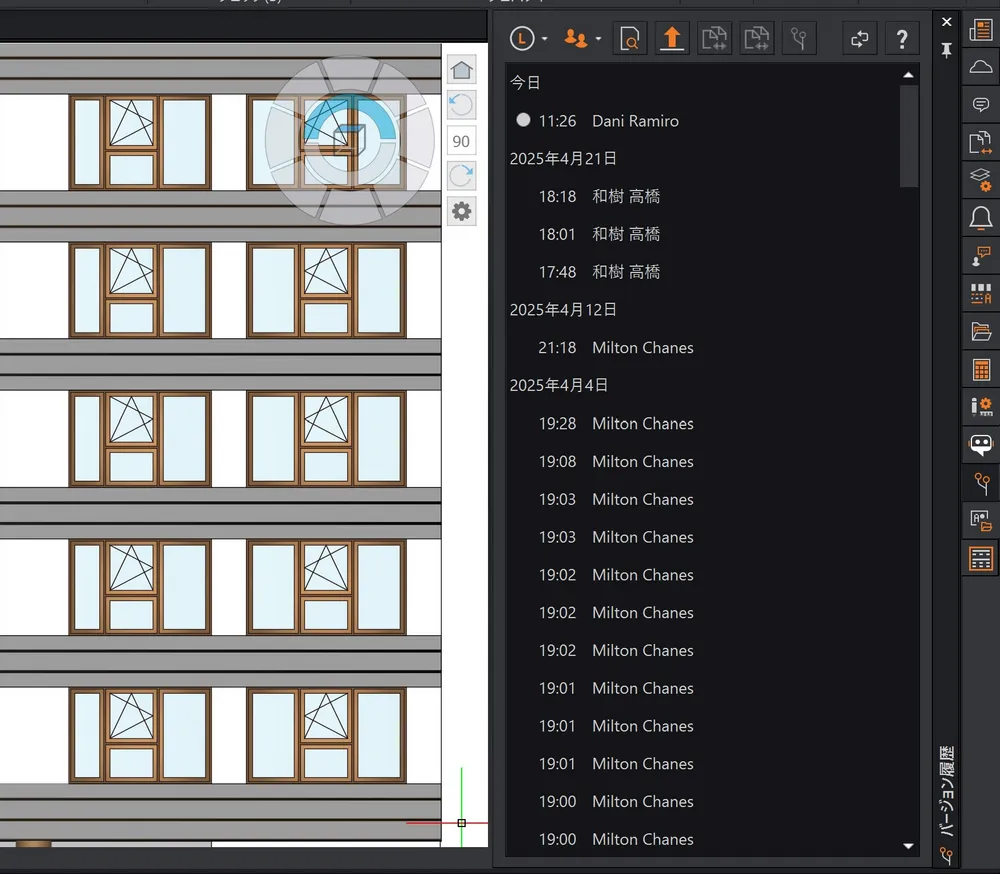This screenshot has height=874, width=1000.
Task: Open the orange worksheet table palette
Action: coord(980,559)
